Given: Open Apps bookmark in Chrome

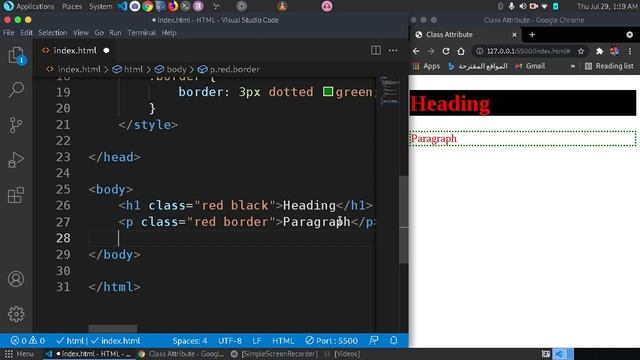Looking at the screenshot, I should coord(427,66).
